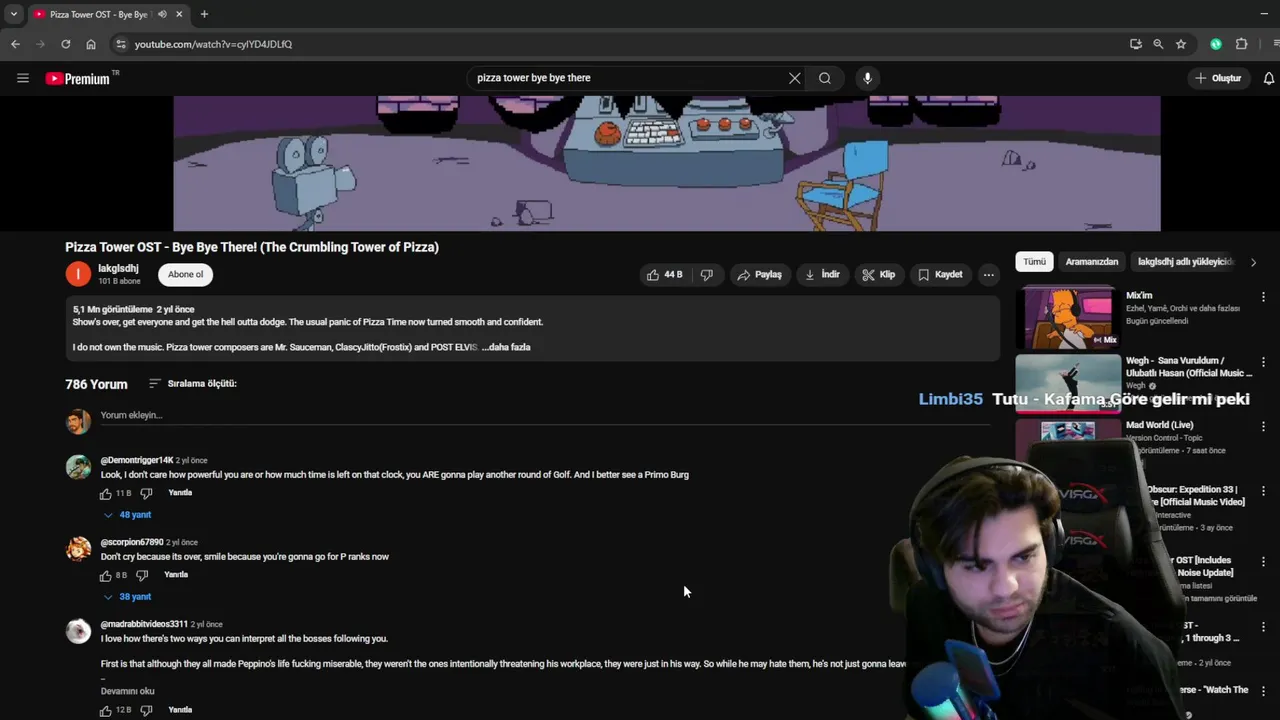
Task: Open browser extensions puzzle icon
Action: click(x=1242, y=44)
